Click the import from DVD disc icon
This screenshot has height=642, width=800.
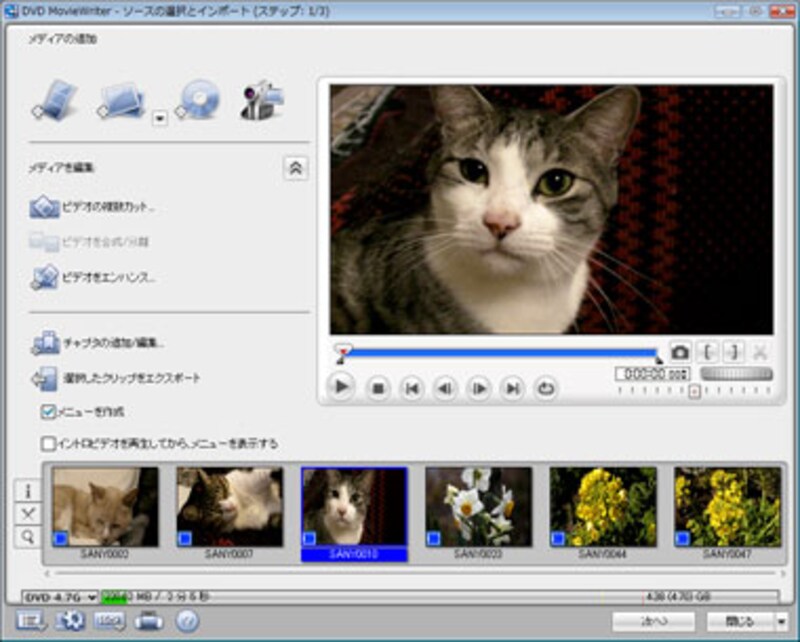pyautogui.click(x=196, y=100)
